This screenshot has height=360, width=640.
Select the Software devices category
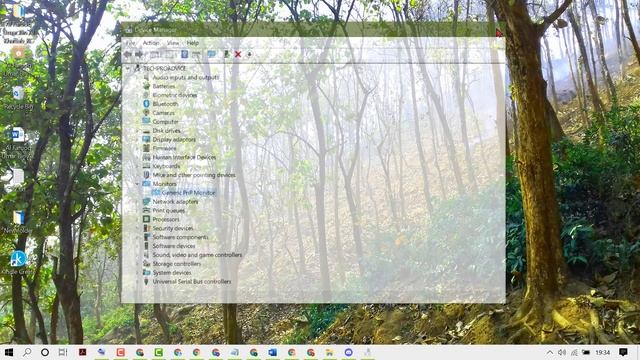coord(174,246)
